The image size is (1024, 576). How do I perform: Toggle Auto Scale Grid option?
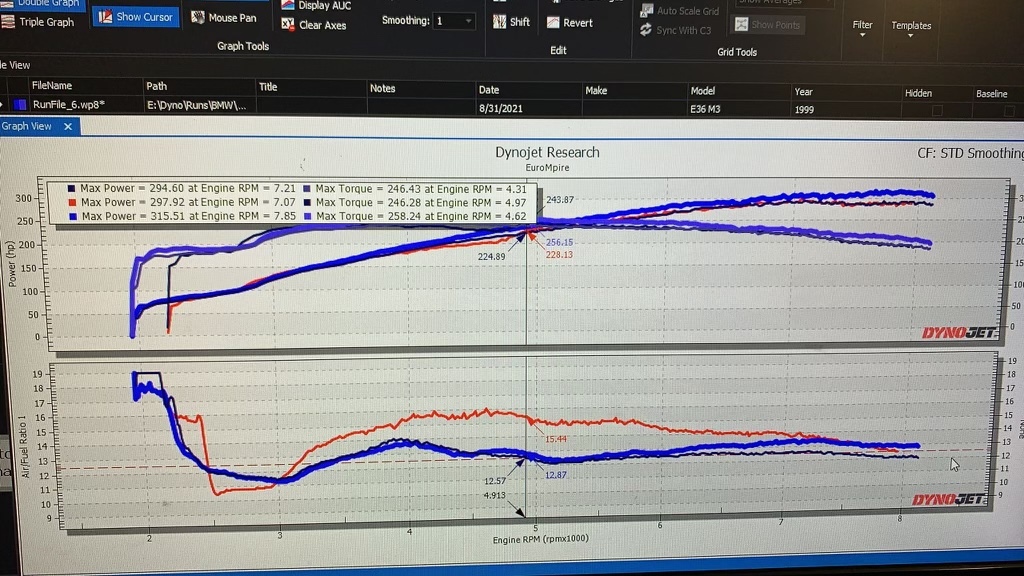tap(646, 11)
